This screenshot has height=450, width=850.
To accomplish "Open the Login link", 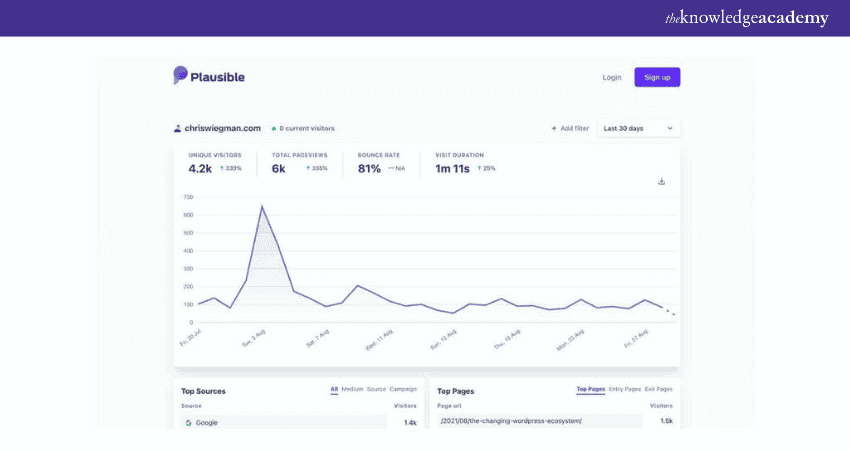I will click(x=611, y=77).
